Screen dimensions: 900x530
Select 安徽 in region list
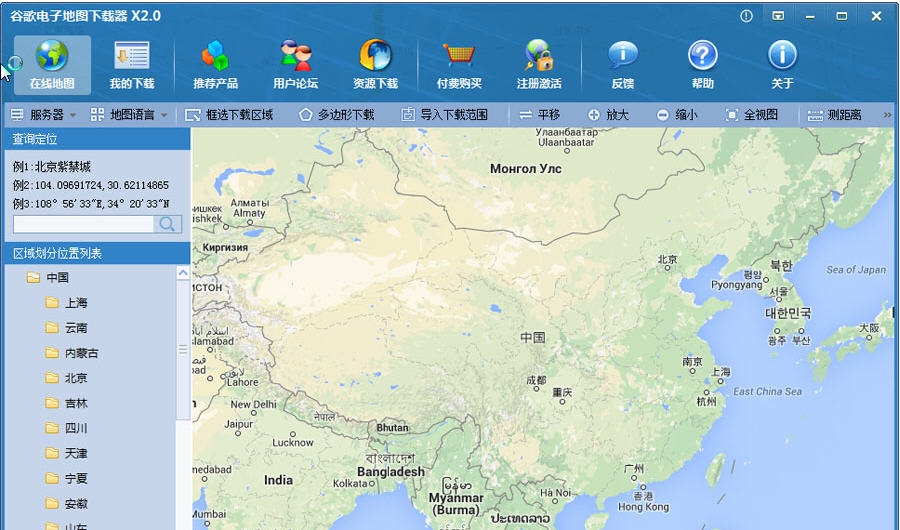click(67, 504)
